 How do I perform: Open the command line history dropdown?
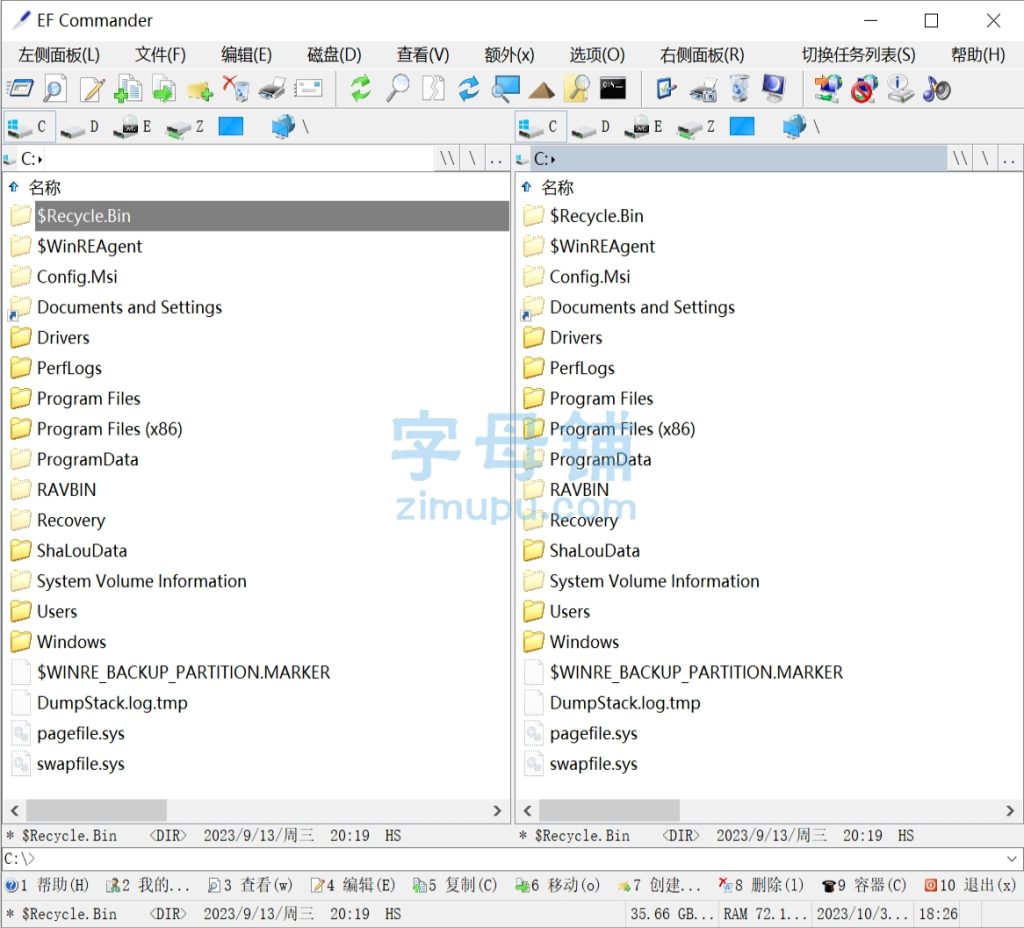[1011, 858]
